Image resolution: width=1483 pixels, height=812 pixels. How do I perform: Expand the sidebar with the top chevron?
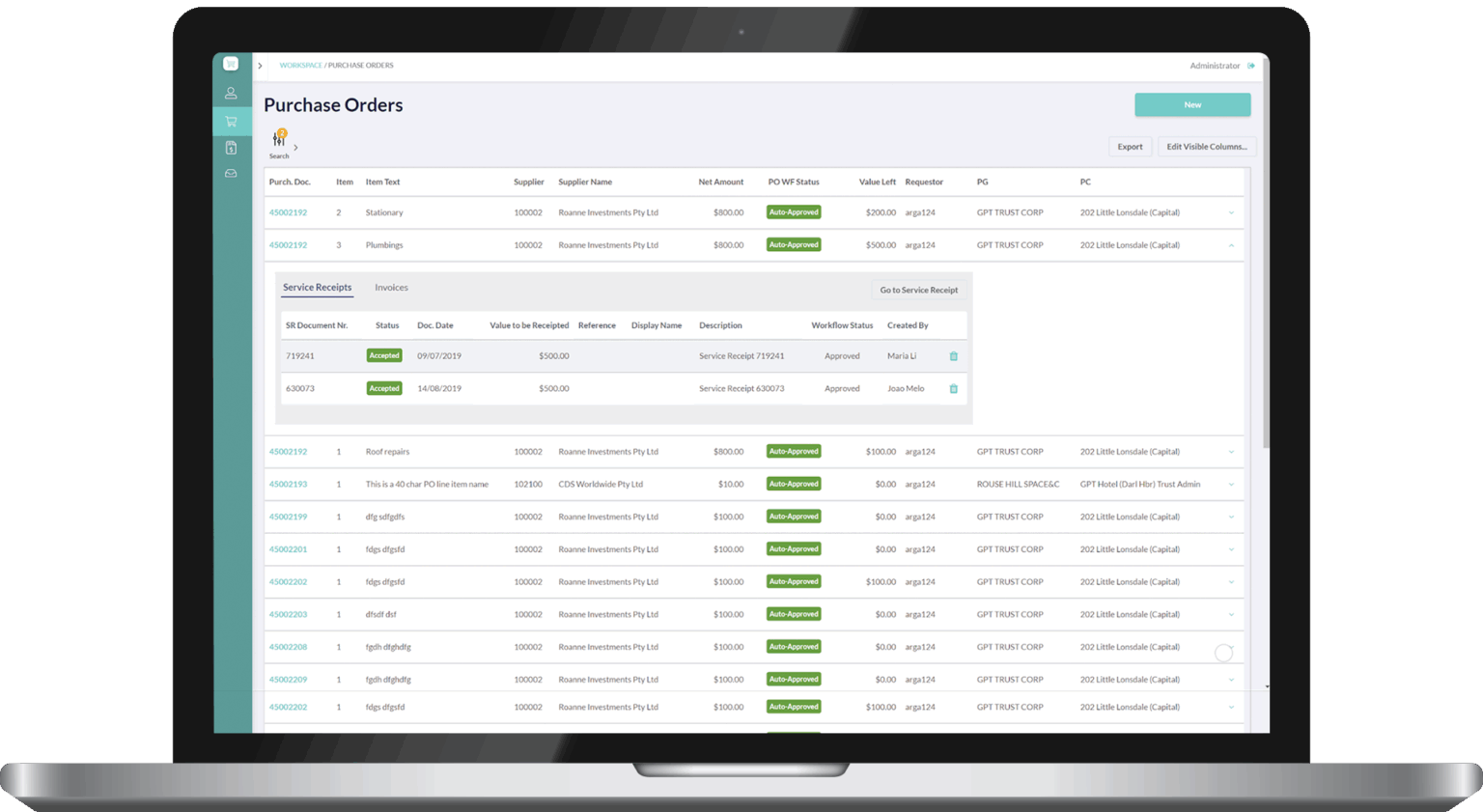[x=260, y=66]
